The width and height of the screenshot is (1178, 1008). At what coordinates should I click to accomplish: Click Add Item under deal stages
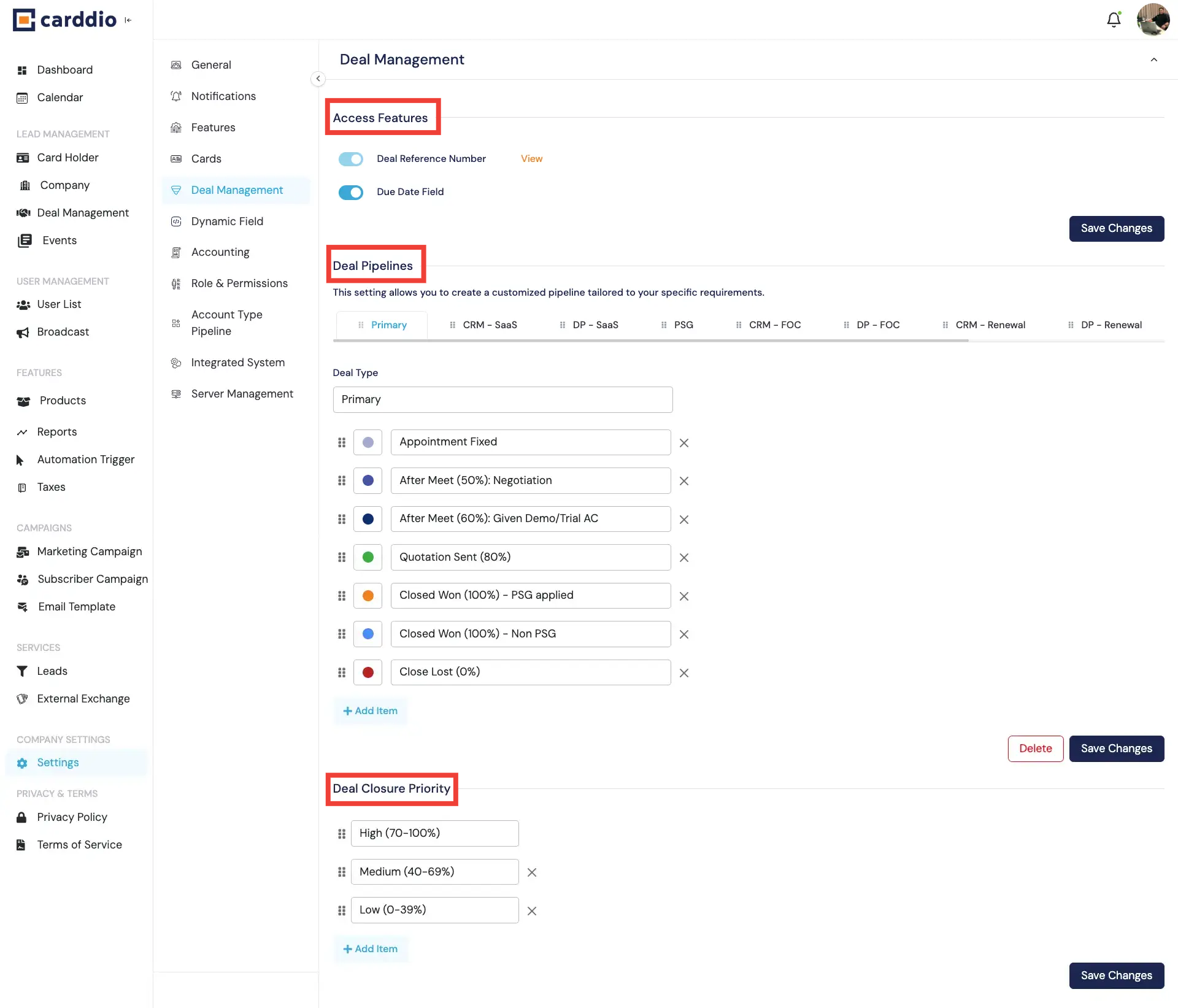point(370,710)
